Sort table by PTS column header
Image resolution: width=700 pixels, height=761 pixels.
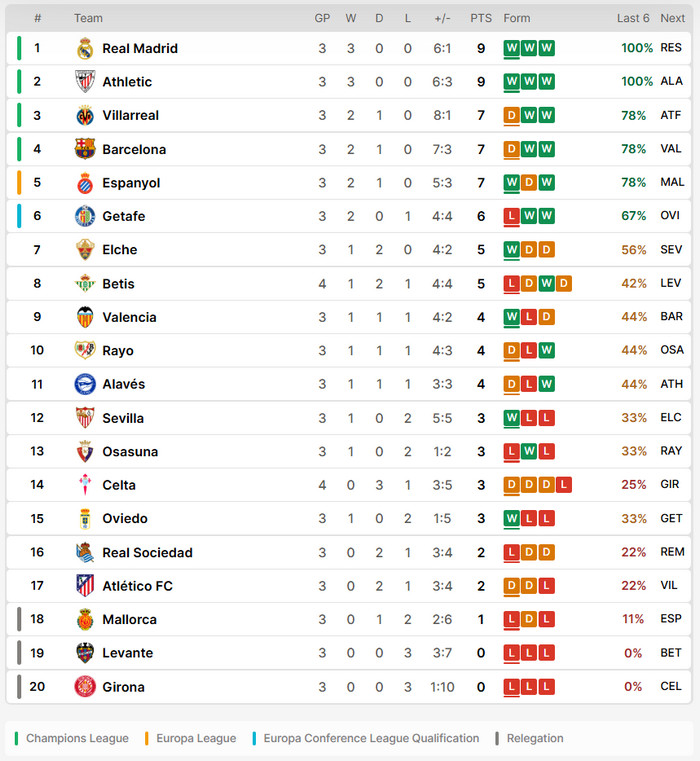click(x=481, y=18)
